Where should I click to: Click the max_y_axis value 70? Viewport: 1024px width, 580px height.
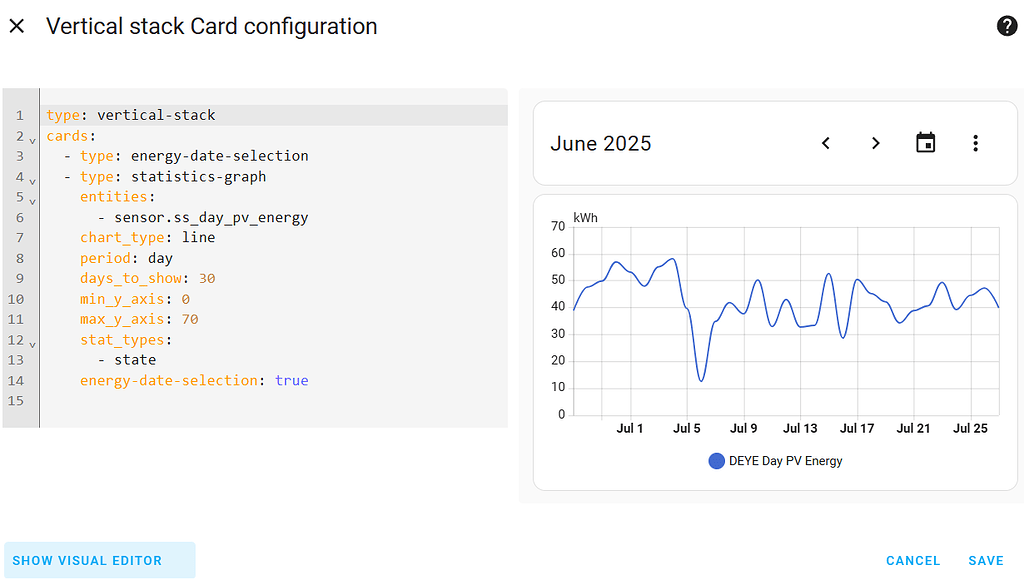[190, 319]
